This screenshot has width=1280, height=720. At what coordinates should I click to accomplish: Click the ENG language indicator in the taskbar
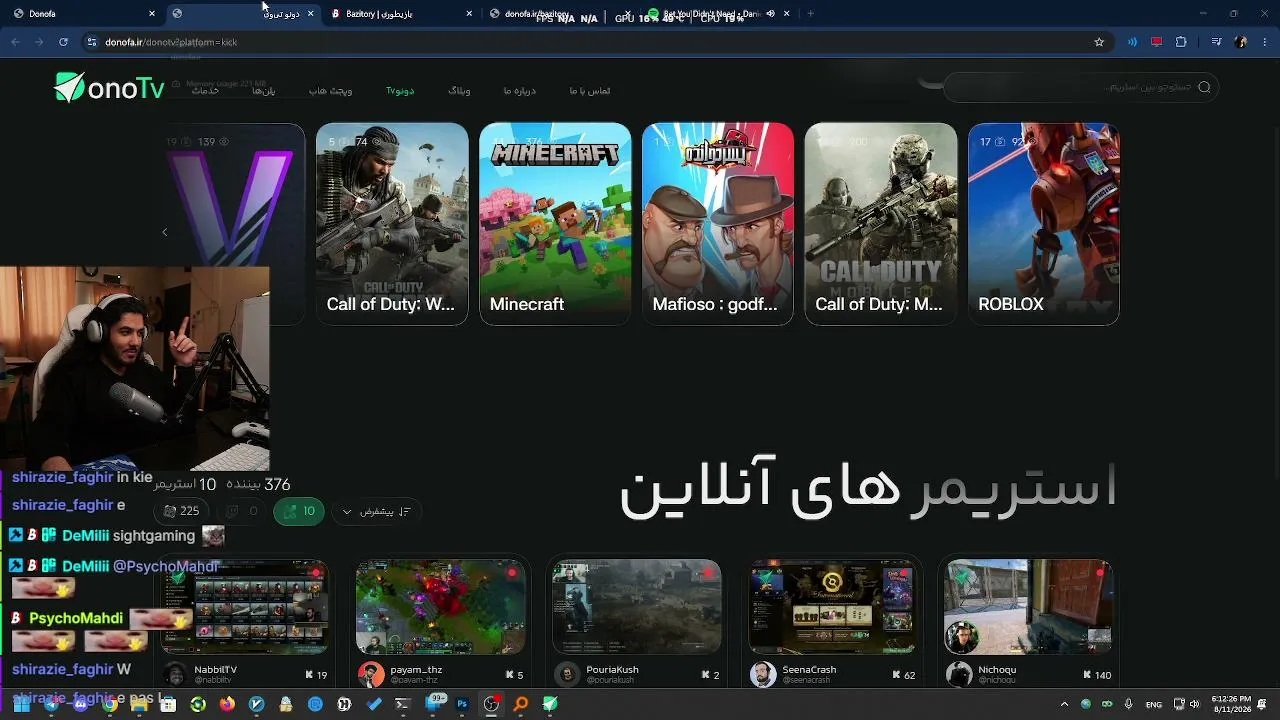coord(1154,704)
